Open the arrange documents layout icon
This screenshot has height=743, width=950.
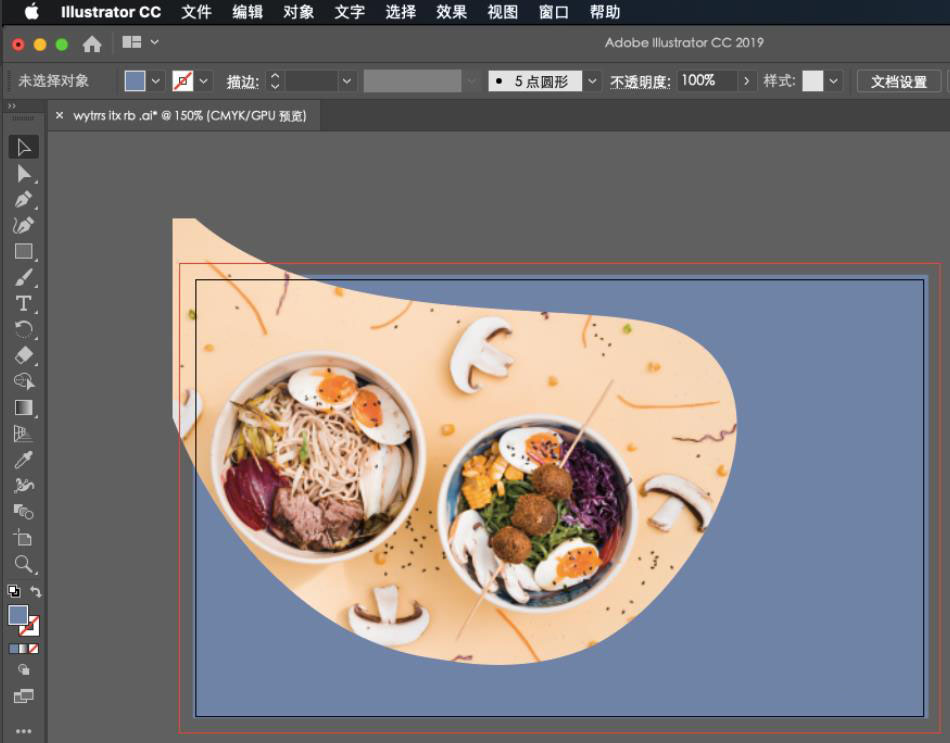pos(131,42)
